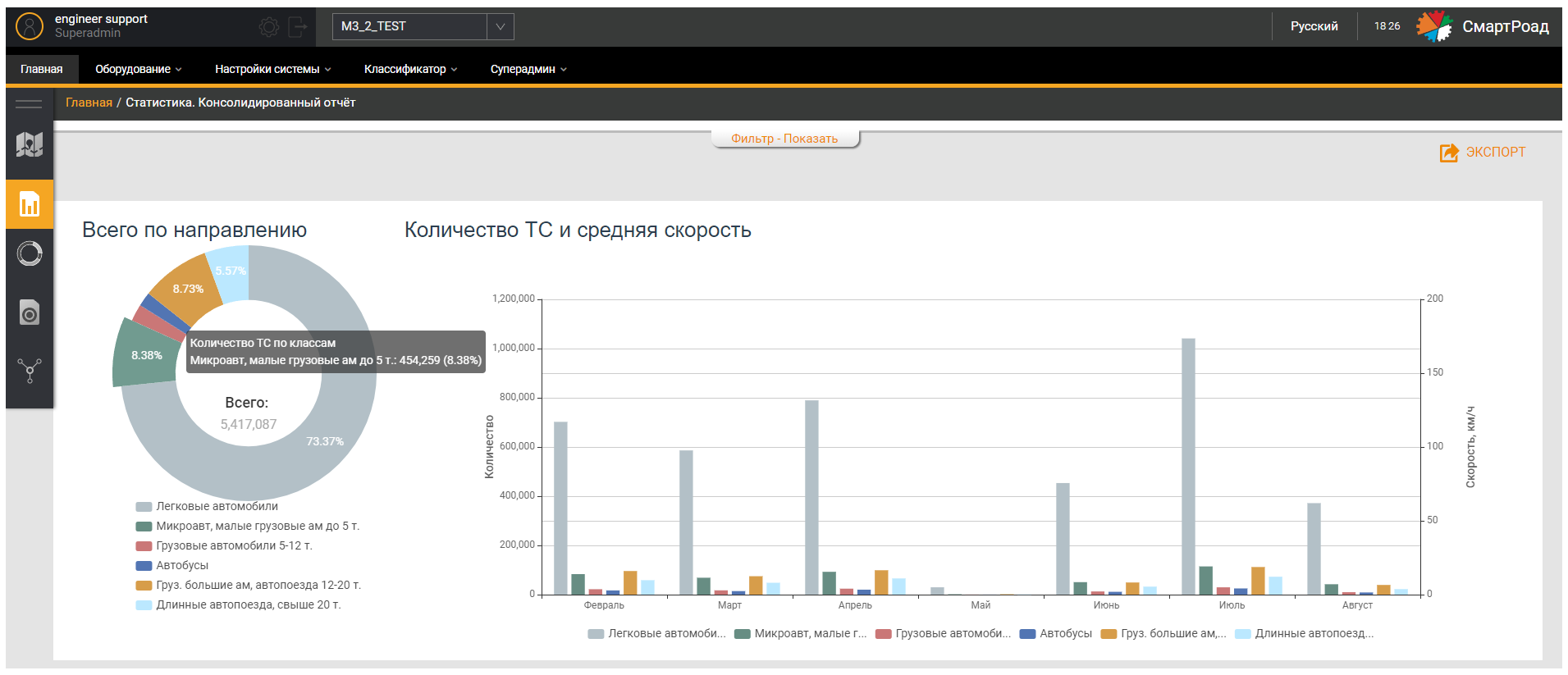Go to the Главная tab
Screen dimensions: 1568x675
(42, 70)
